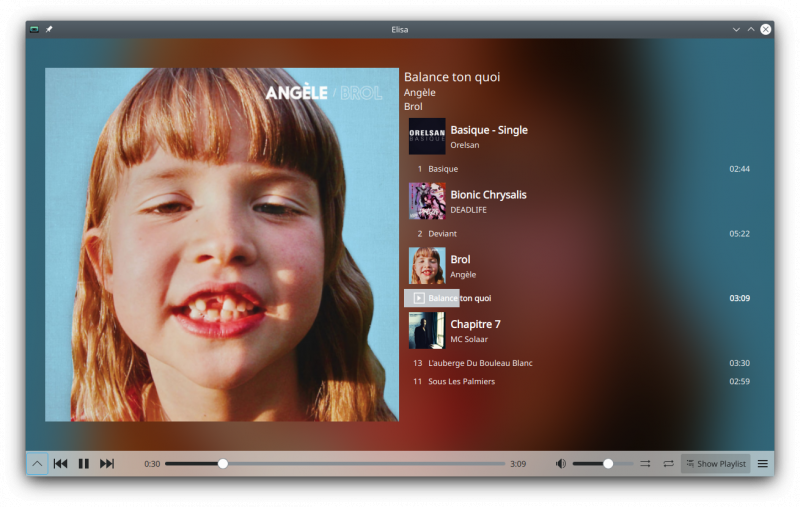The height and width of the screenshot is (507, 800).
Task: Open the hamburger application menu
Action: pyautogui.click(x=763, y=464)
